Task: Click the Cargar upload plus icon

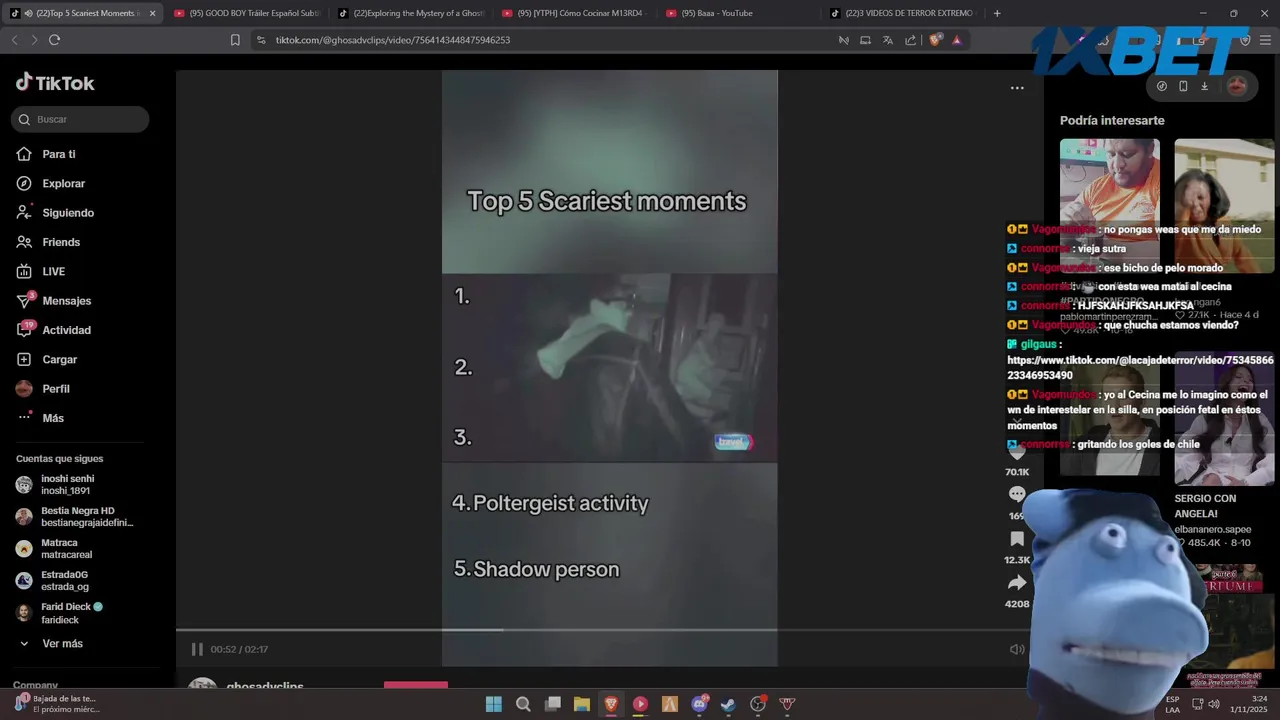Action: click(24, 359)
